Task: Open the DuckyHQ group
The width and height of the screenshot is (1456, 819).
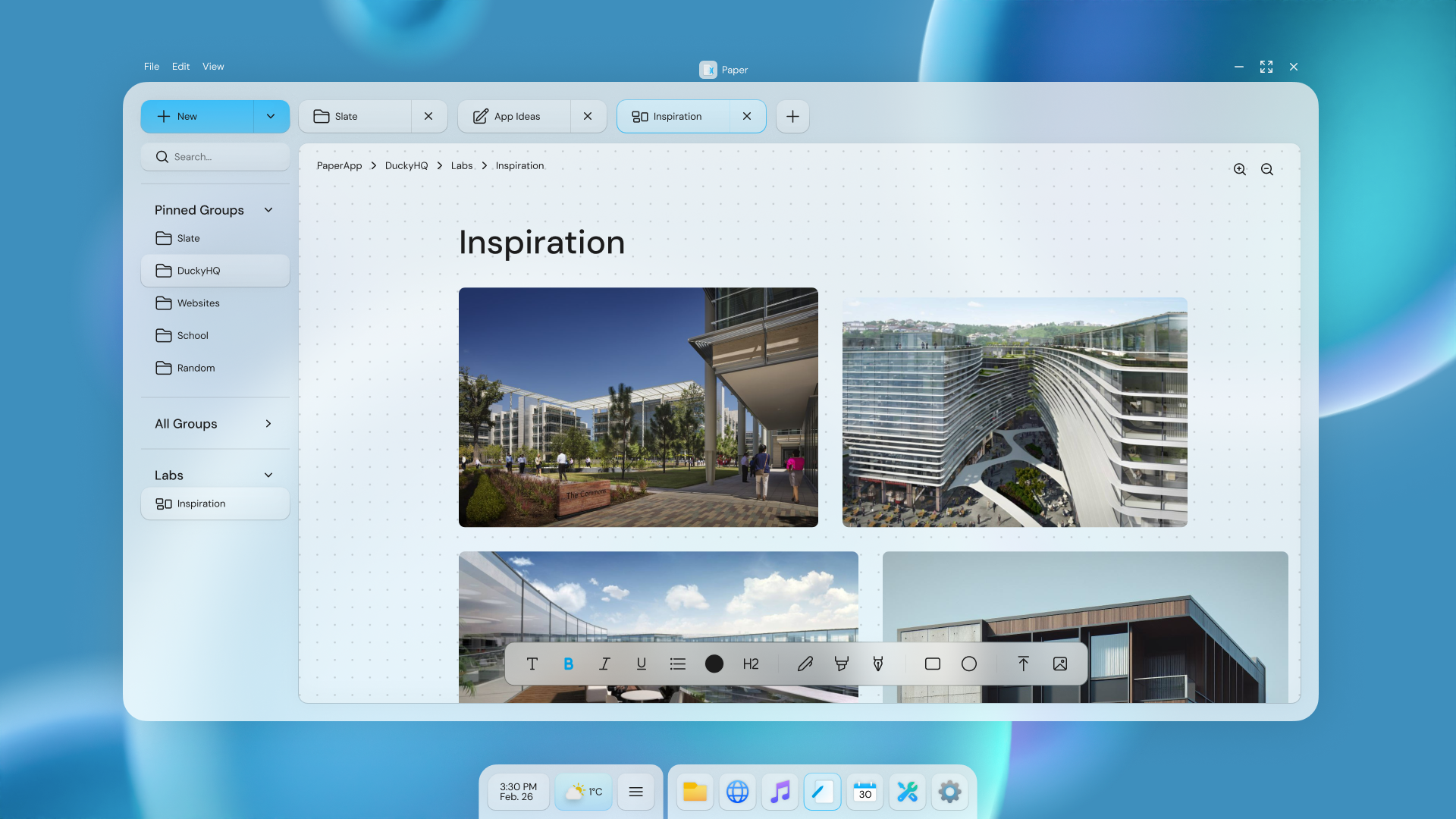Action: (x=215, y=271)
